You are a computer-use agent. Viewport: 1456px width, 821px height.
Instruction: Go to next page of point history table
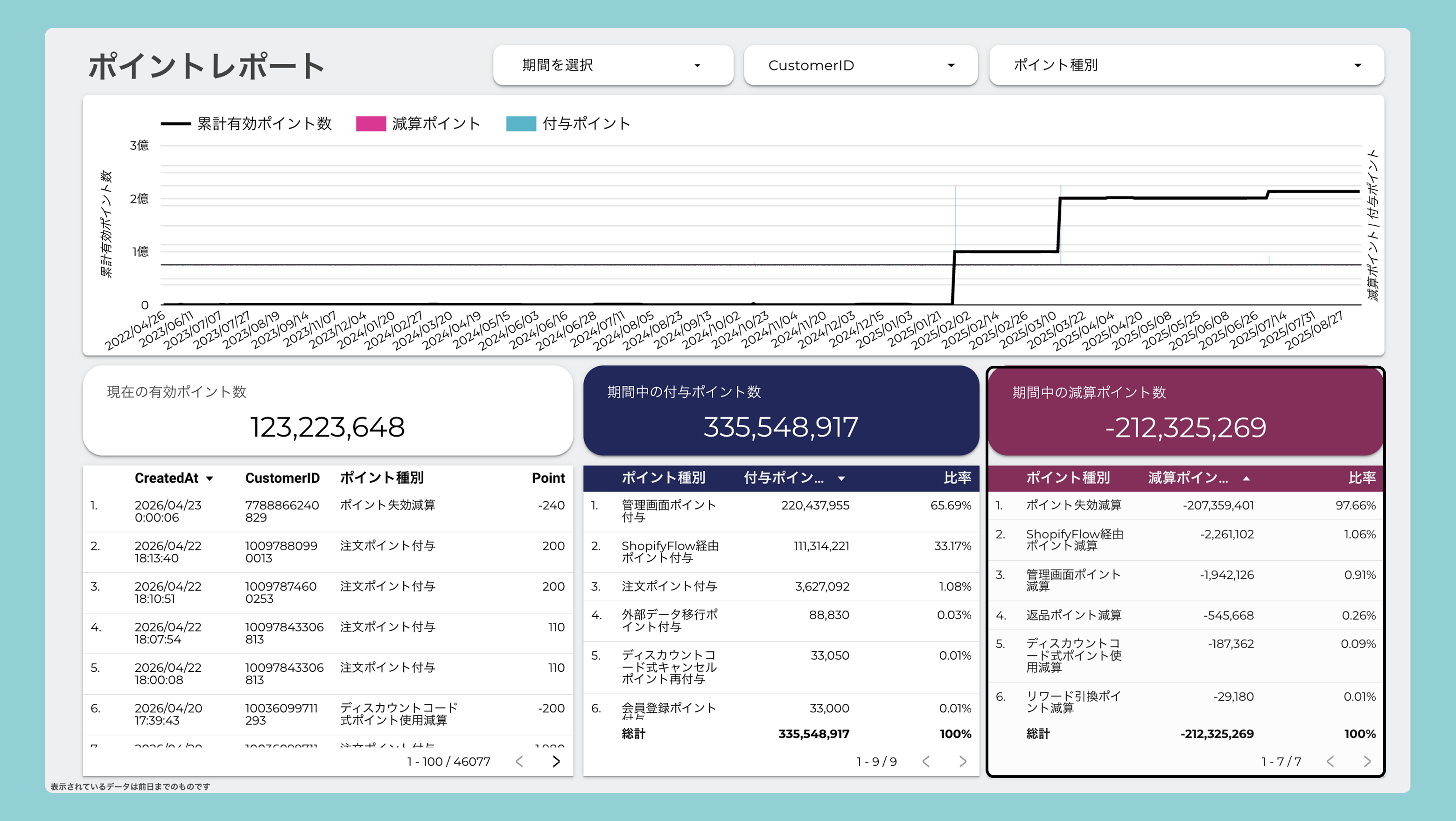pos(556,761)
